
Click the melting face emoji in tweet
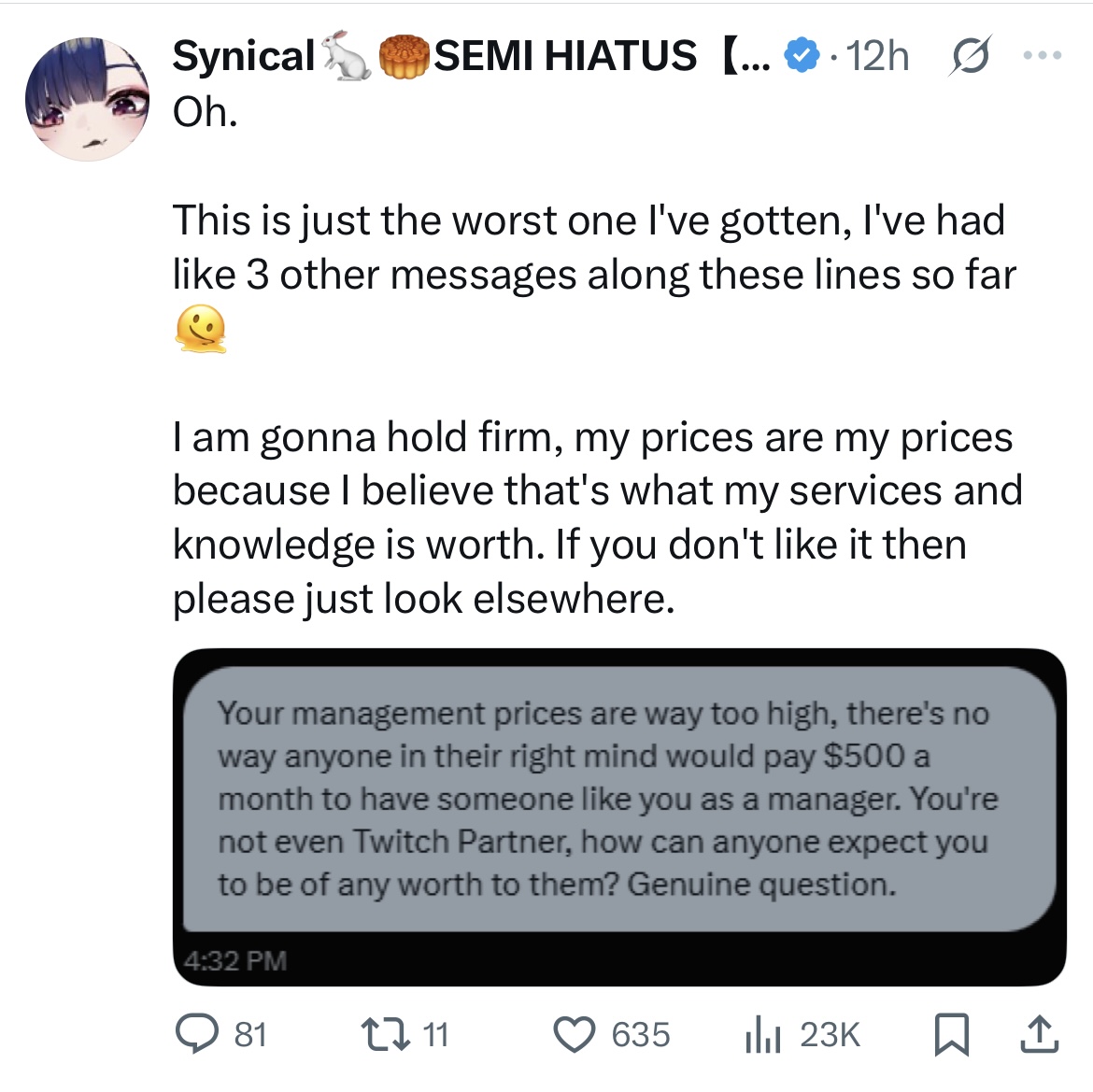coord(200,328)
